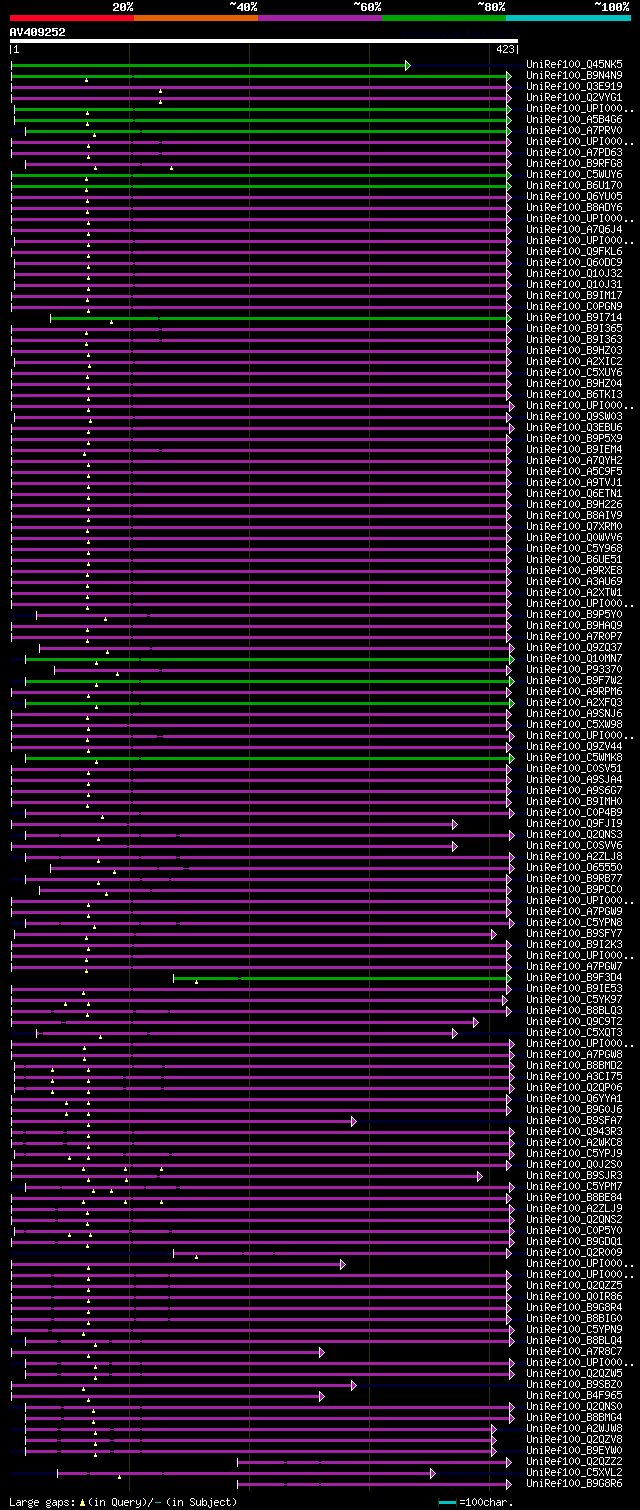
Task: Select hit label UniRef100_A7QYH2
Action: (x=575, y=461)
